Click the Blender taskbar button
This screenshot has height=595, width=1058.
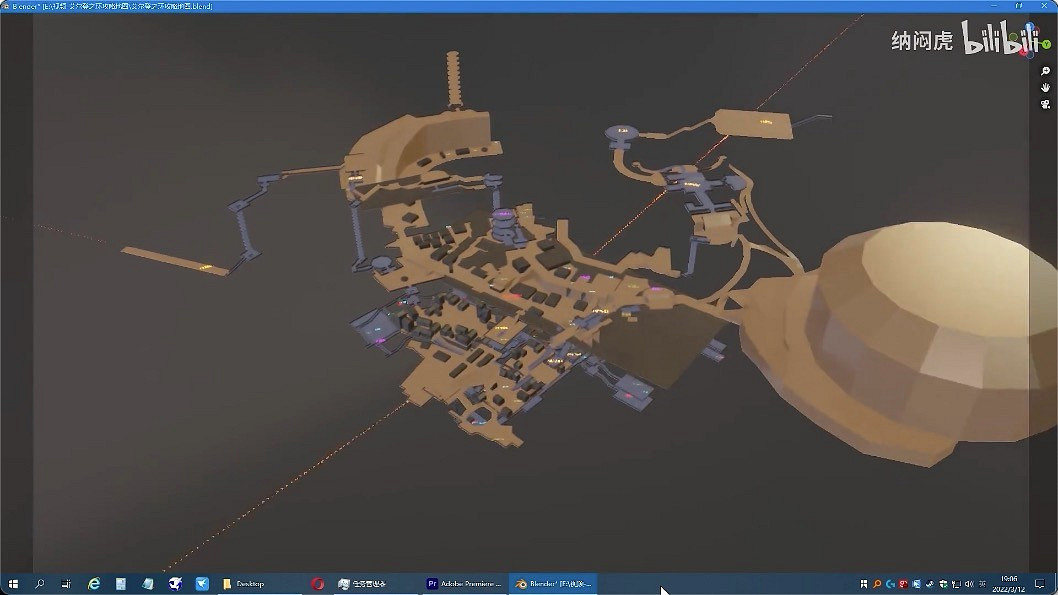tap(553, 583)
